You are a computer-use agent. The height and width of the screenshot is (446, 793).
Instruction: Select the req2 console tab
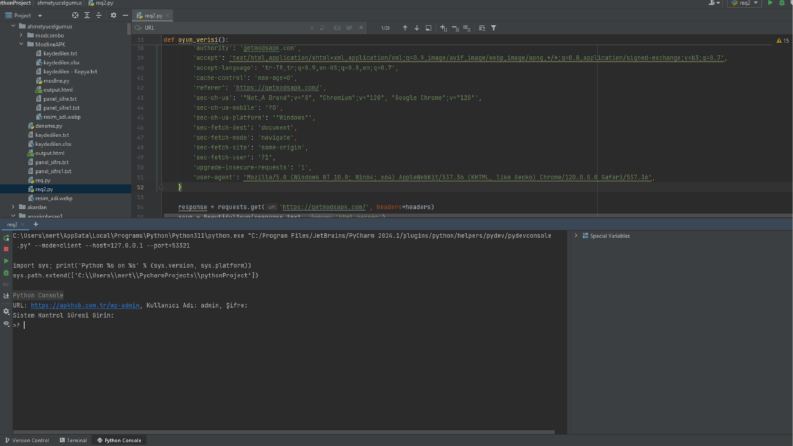12,225
